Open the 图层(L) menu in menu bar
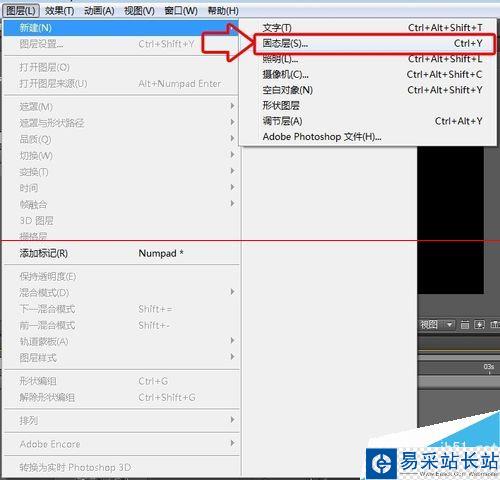 coord(21,11)
